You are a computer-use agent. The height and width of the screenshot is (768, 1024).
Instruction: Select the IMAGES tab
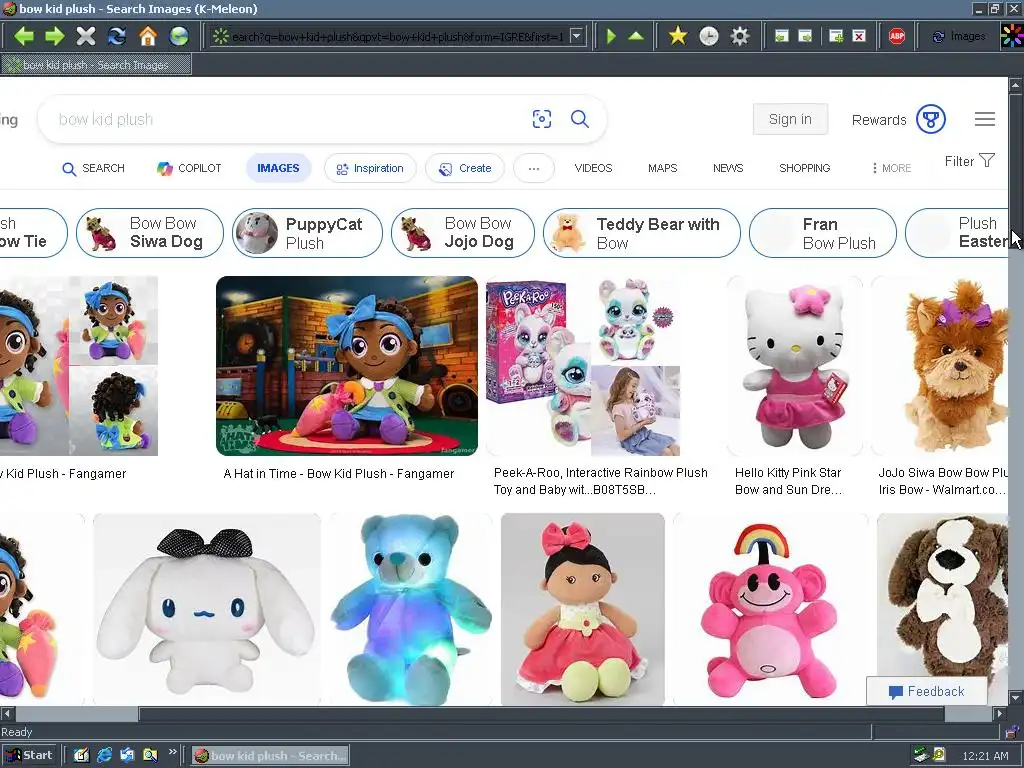pos(278,168)
